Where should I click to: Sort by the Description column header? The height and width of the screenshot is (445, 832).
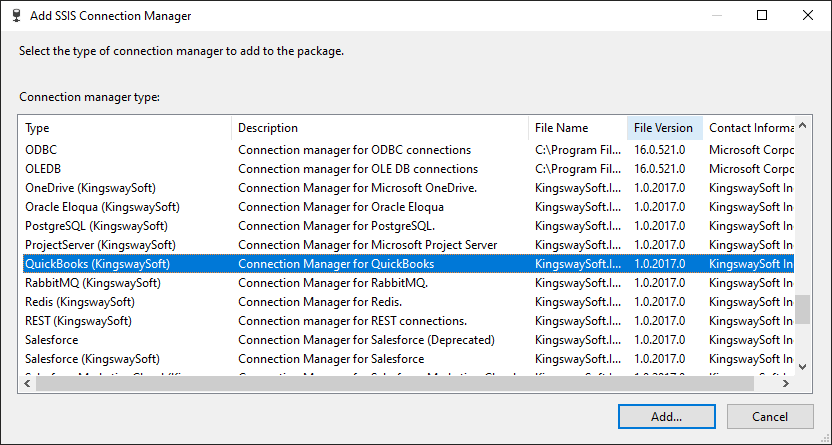(380, 128)
